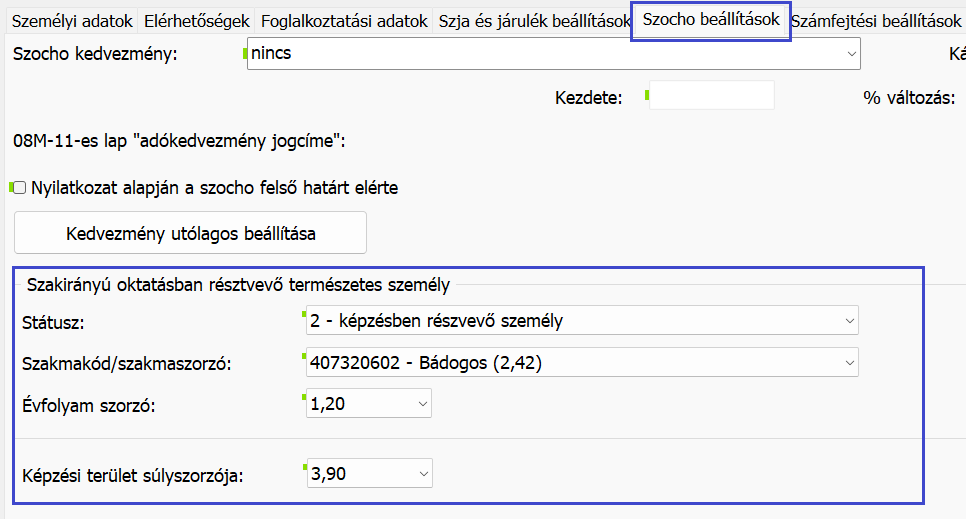Open the Számfejtési beállítások tab
966x519 pixels.
coord(875,21)
